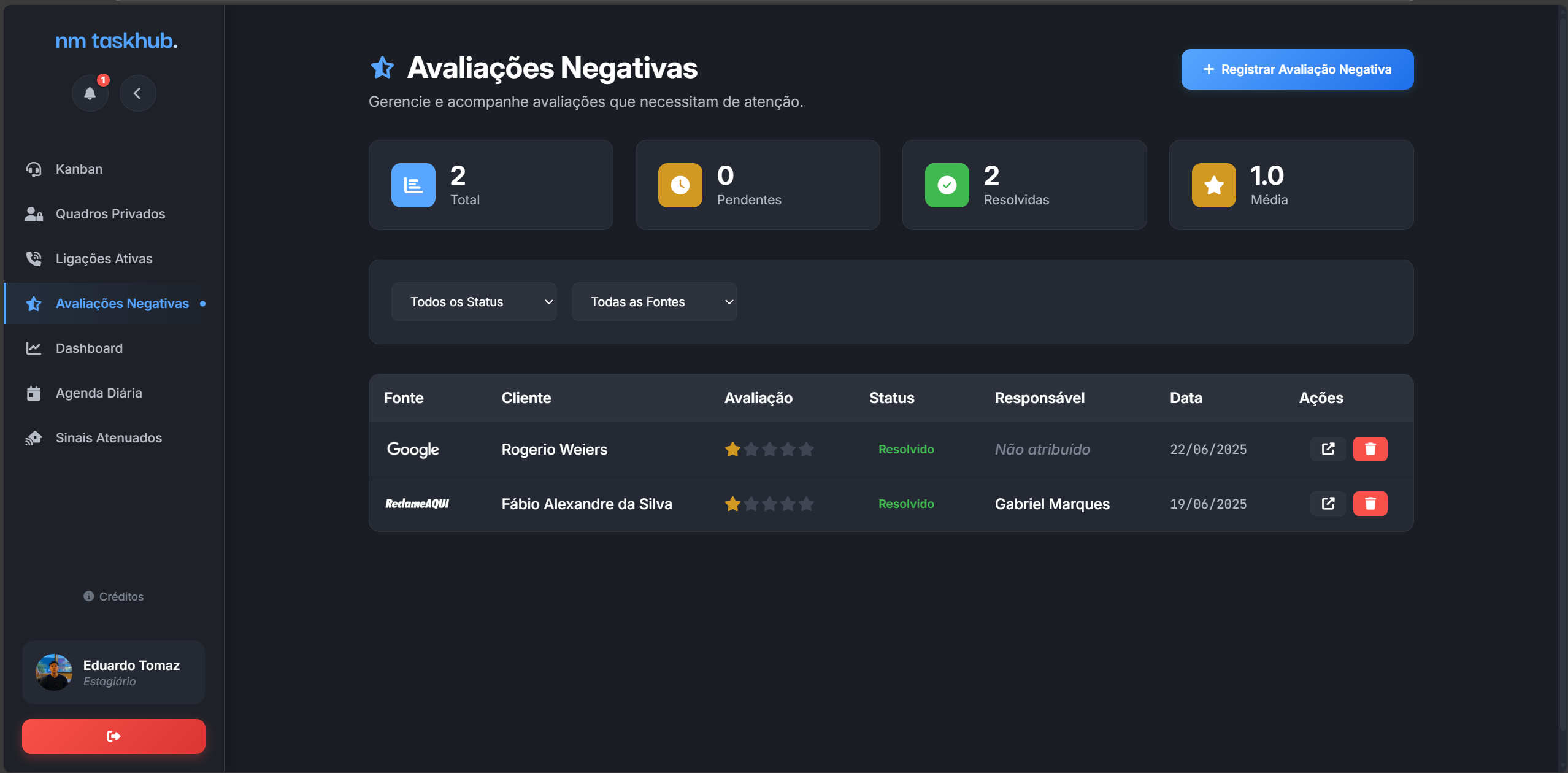Open the Créditos link
Viewport: 1568px width, 773px height.
coord(114,596)
